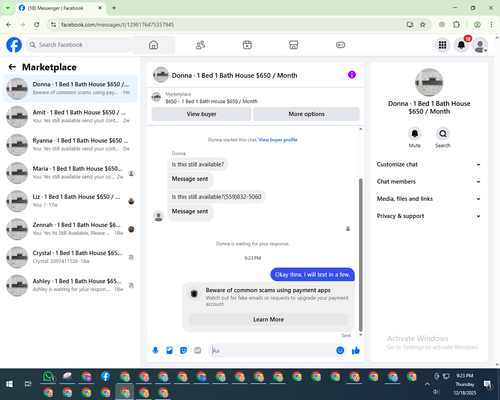The image size is (500, 400).
Task: Open the Friends tab icon
Action: 200,45
